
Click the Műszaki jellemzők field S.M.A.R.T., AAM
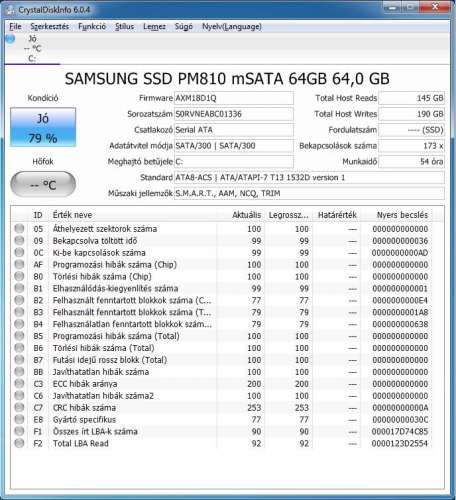click(x=309, y=194)
